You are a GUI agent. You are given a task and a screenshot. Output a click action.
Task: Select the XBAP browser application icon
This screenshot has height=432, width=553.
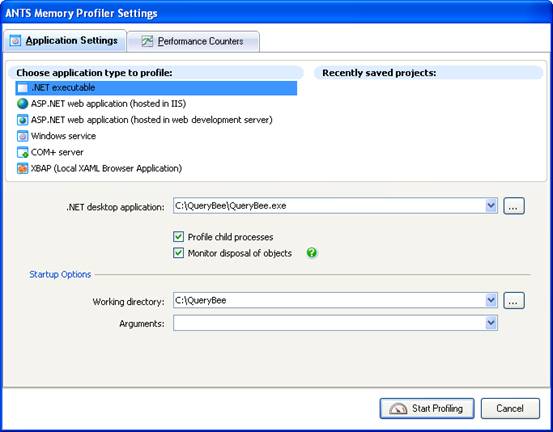(22, 169)
